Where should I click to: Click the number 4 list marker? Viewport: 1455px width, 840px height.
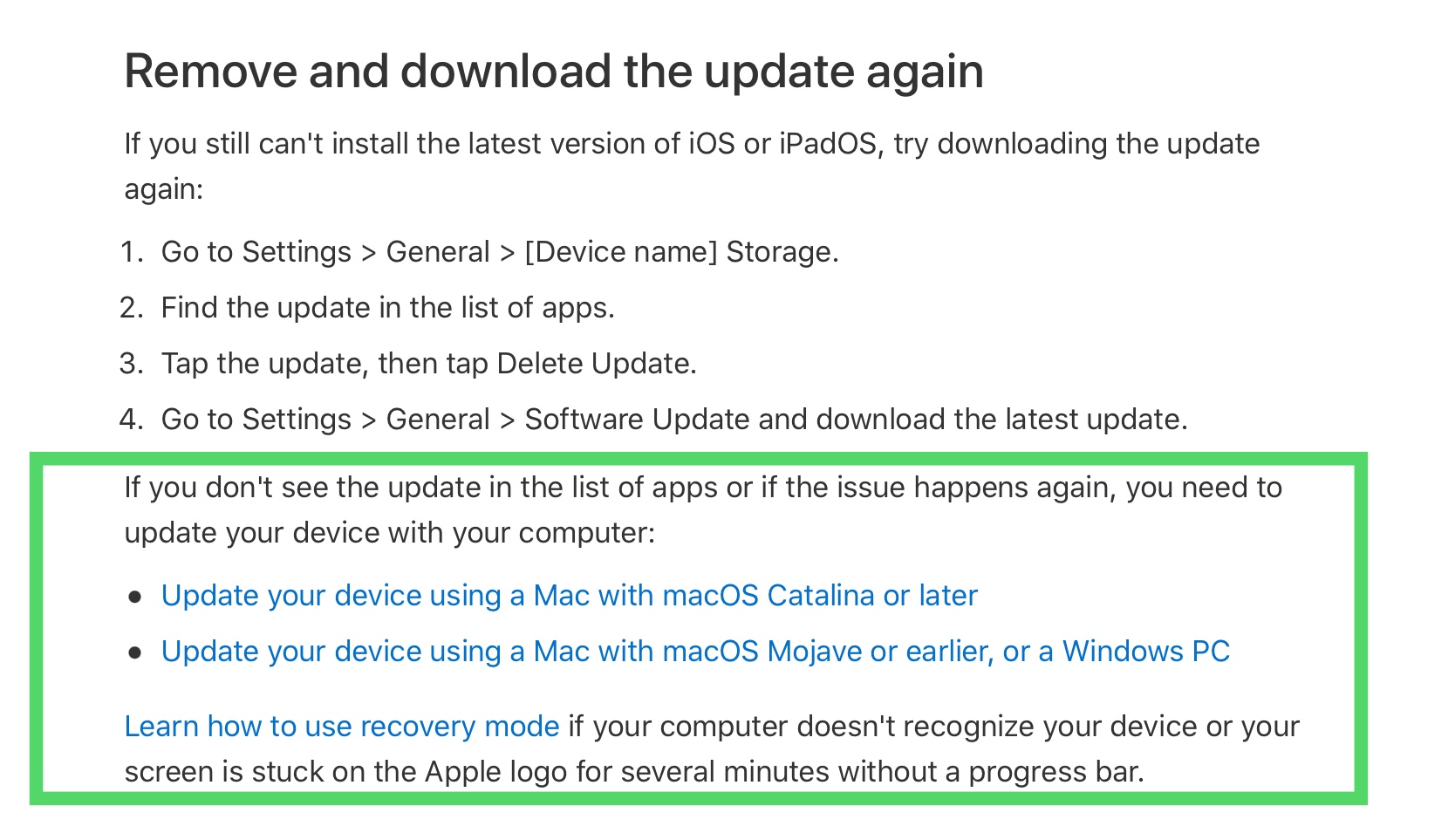point(131,420)
